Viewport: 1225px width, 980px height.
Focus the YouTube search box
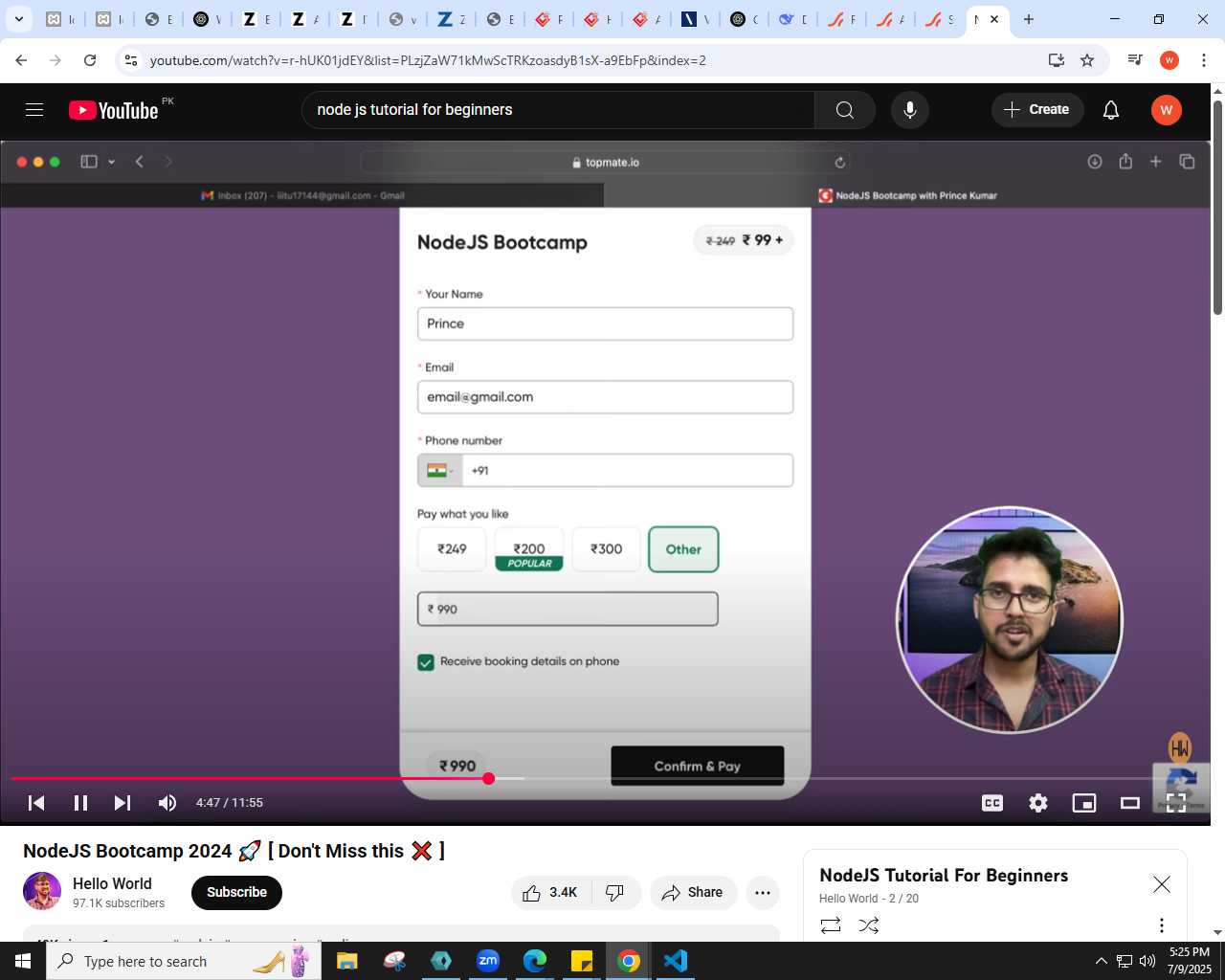click(558, 110)
